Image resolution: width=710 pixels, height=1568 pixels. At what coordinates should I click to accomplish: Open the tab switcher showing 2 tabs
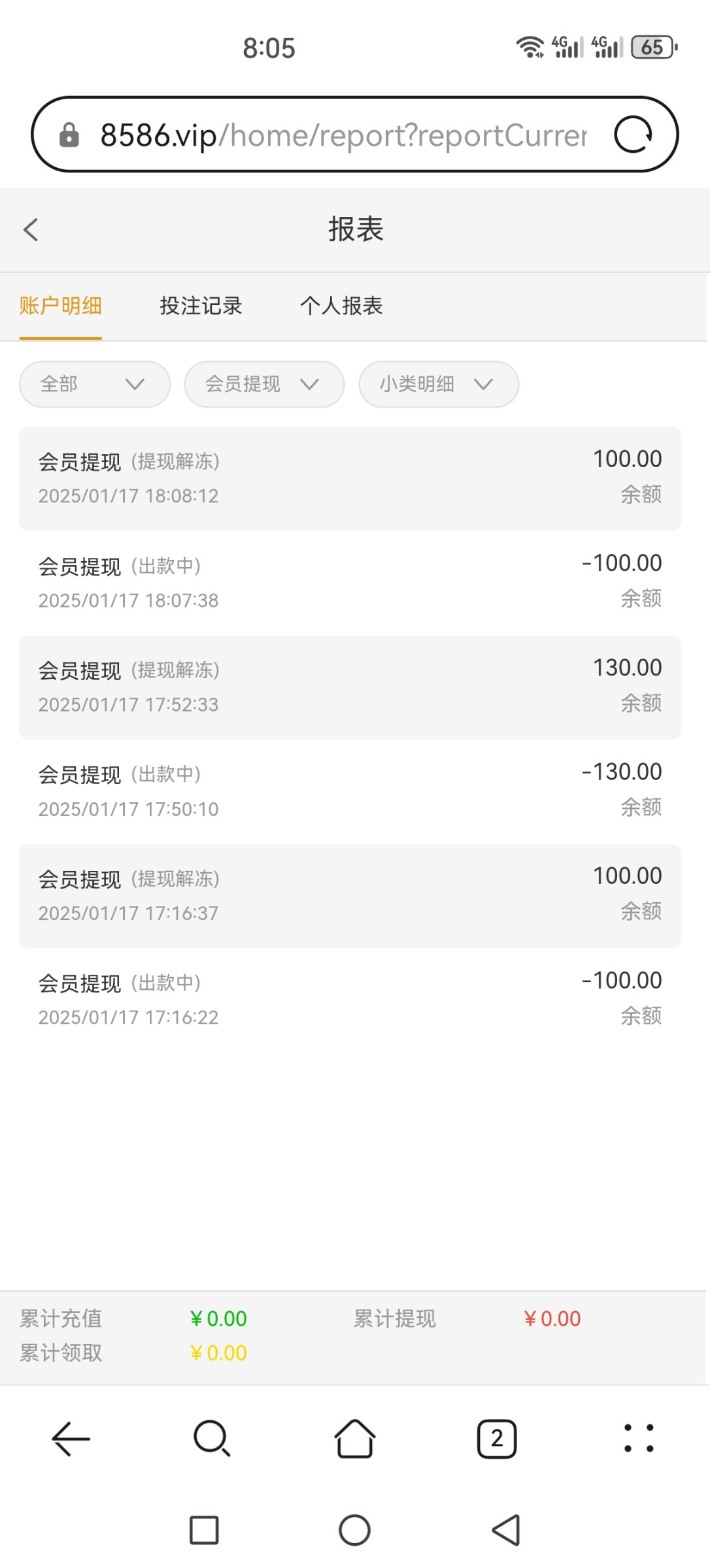click(497, 1438)
